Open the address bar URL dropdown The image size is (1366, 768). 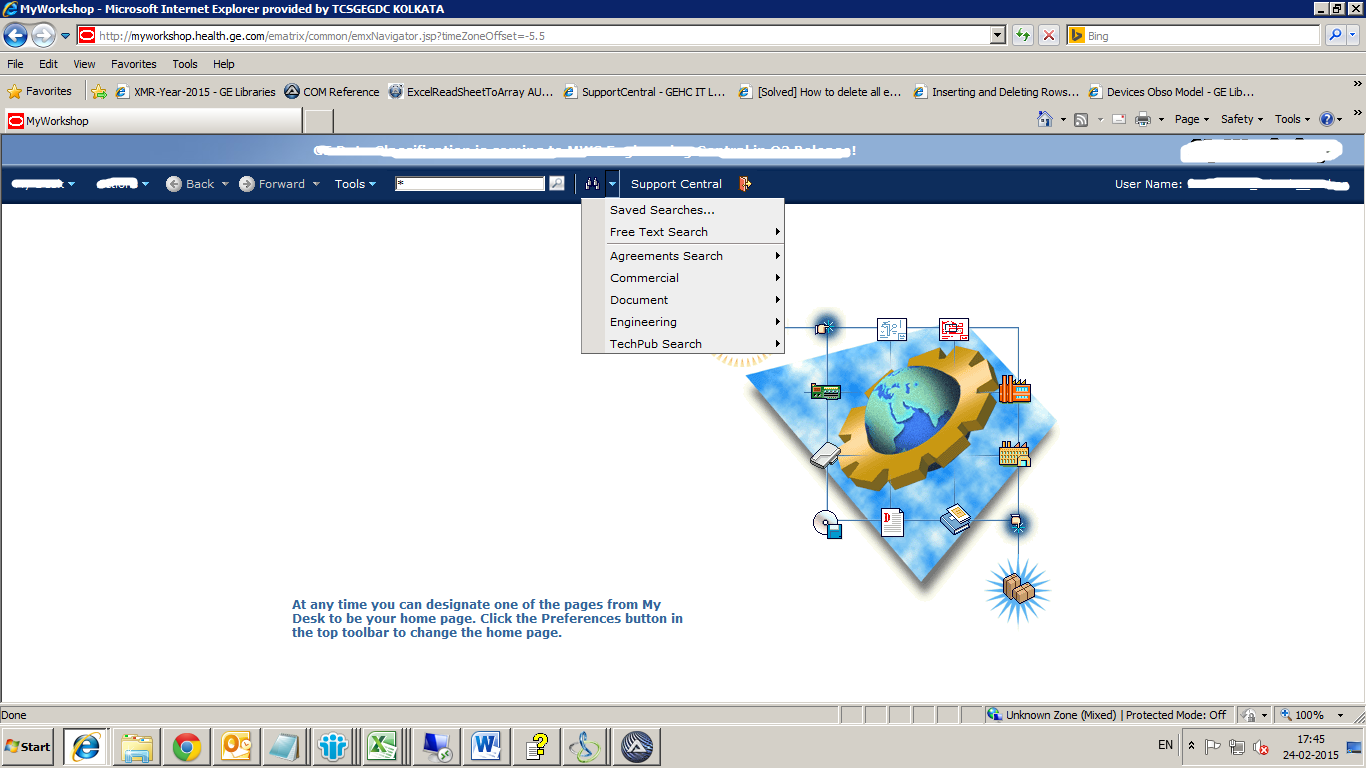click(997, 36)
